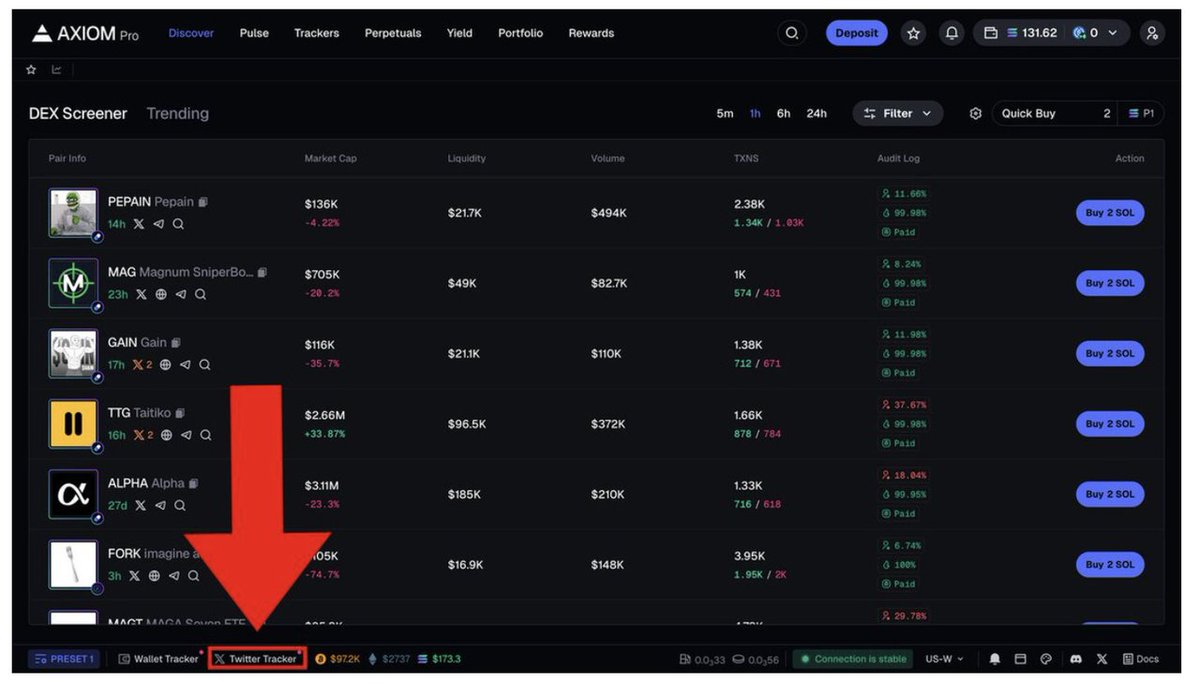
Task: Open Wallet Tracker in bottom bar
Action: [158, 659]
